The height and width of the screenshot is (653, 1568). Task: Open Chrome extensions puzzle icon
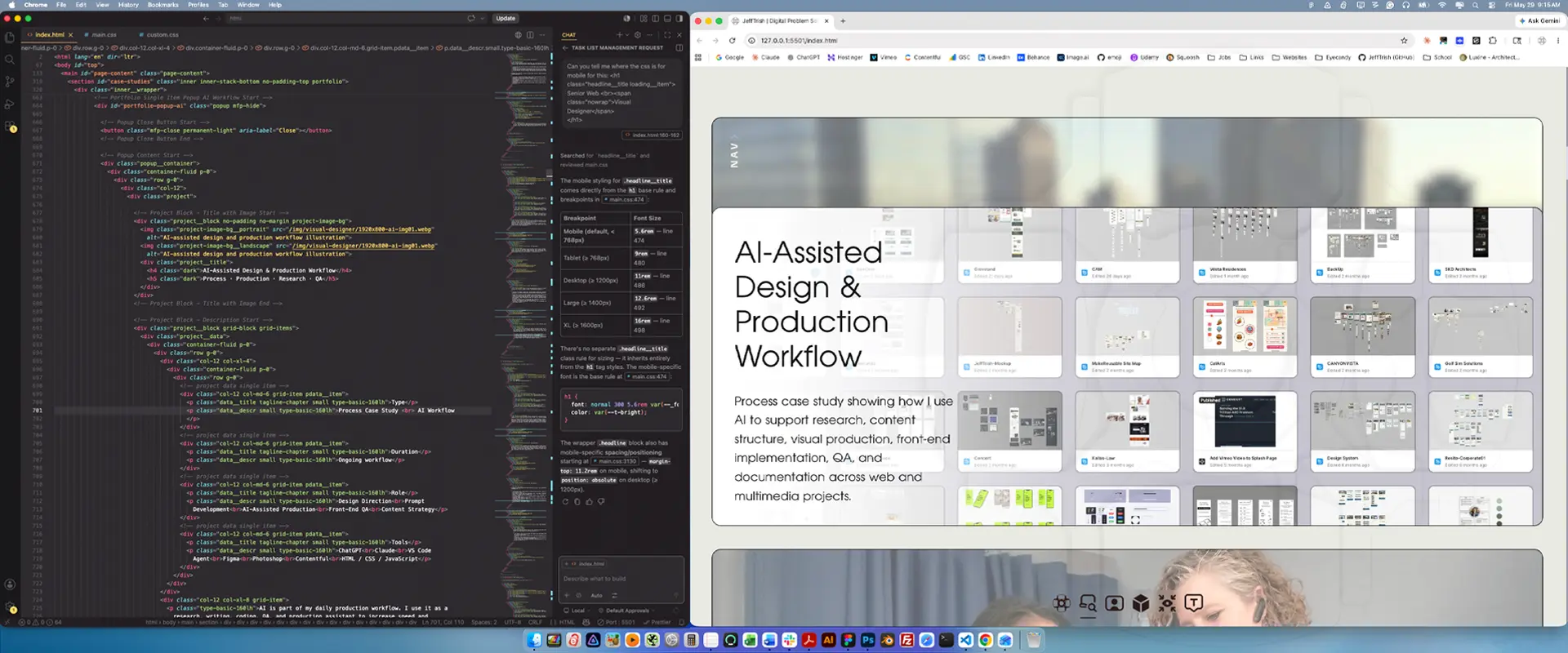(1493, 40)
